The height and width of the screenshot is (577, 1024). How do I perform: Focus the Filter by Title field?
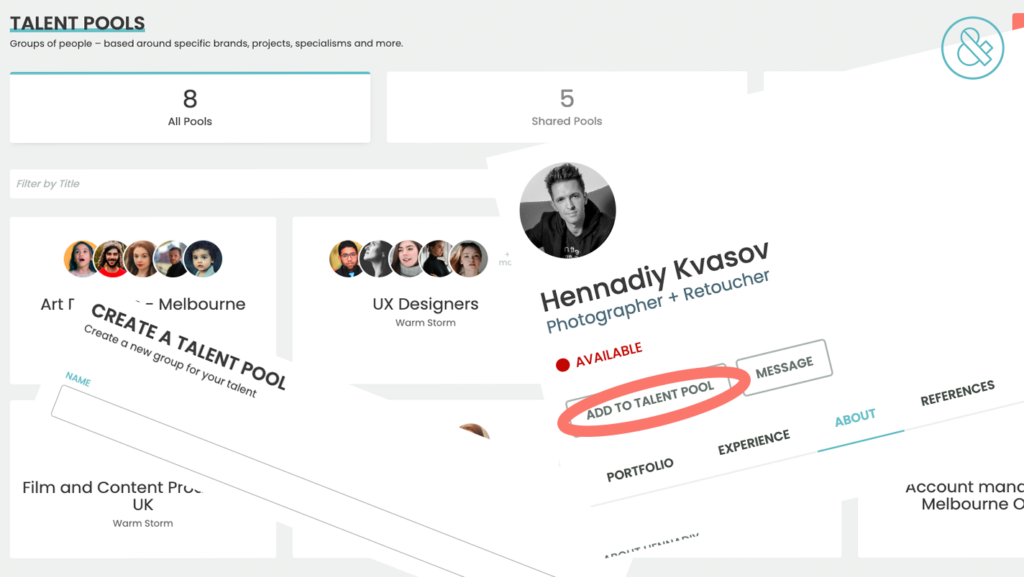(255, 184)
